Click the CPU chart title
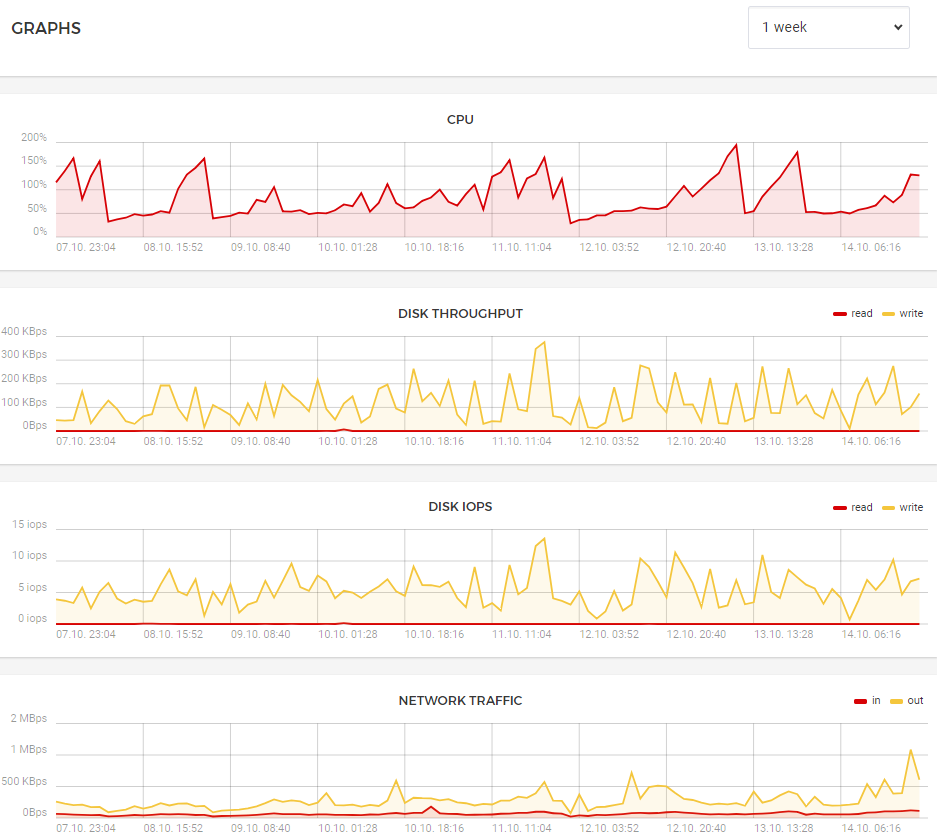 (x=460, y=120)
